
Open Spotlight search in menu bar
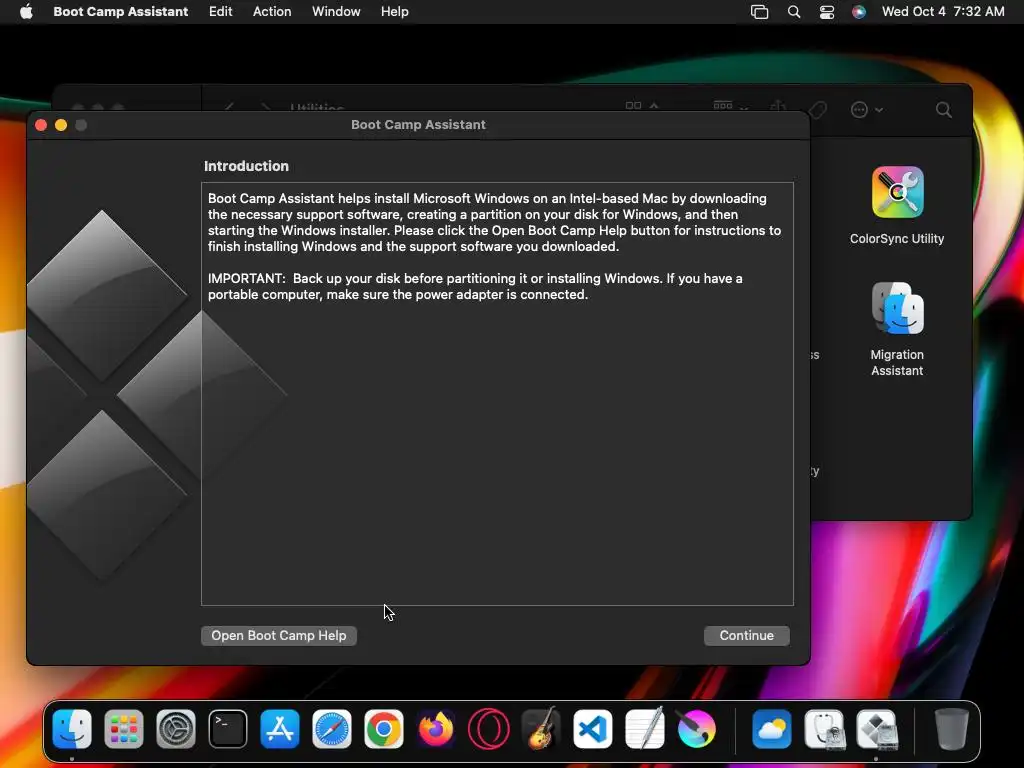click(x=794, y=12)
